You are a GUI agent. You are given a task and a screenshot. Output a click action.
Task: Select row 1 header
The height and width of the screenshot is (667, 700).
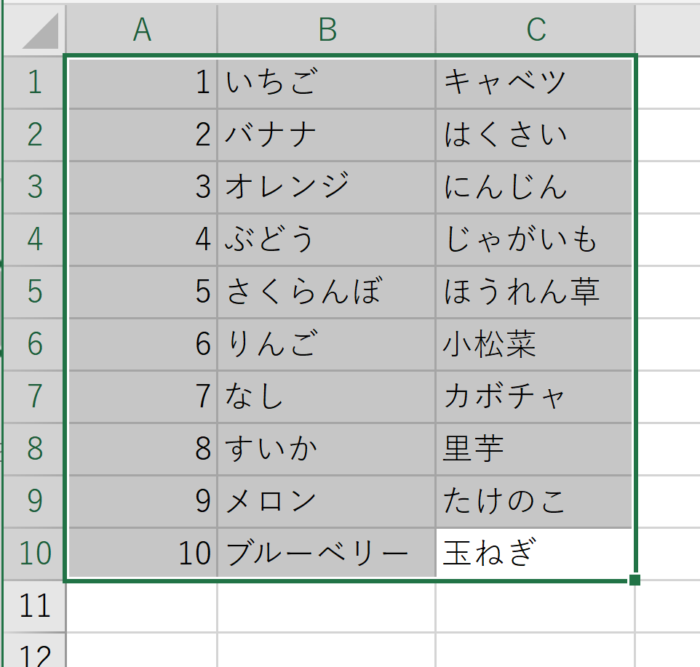[34, 82]
